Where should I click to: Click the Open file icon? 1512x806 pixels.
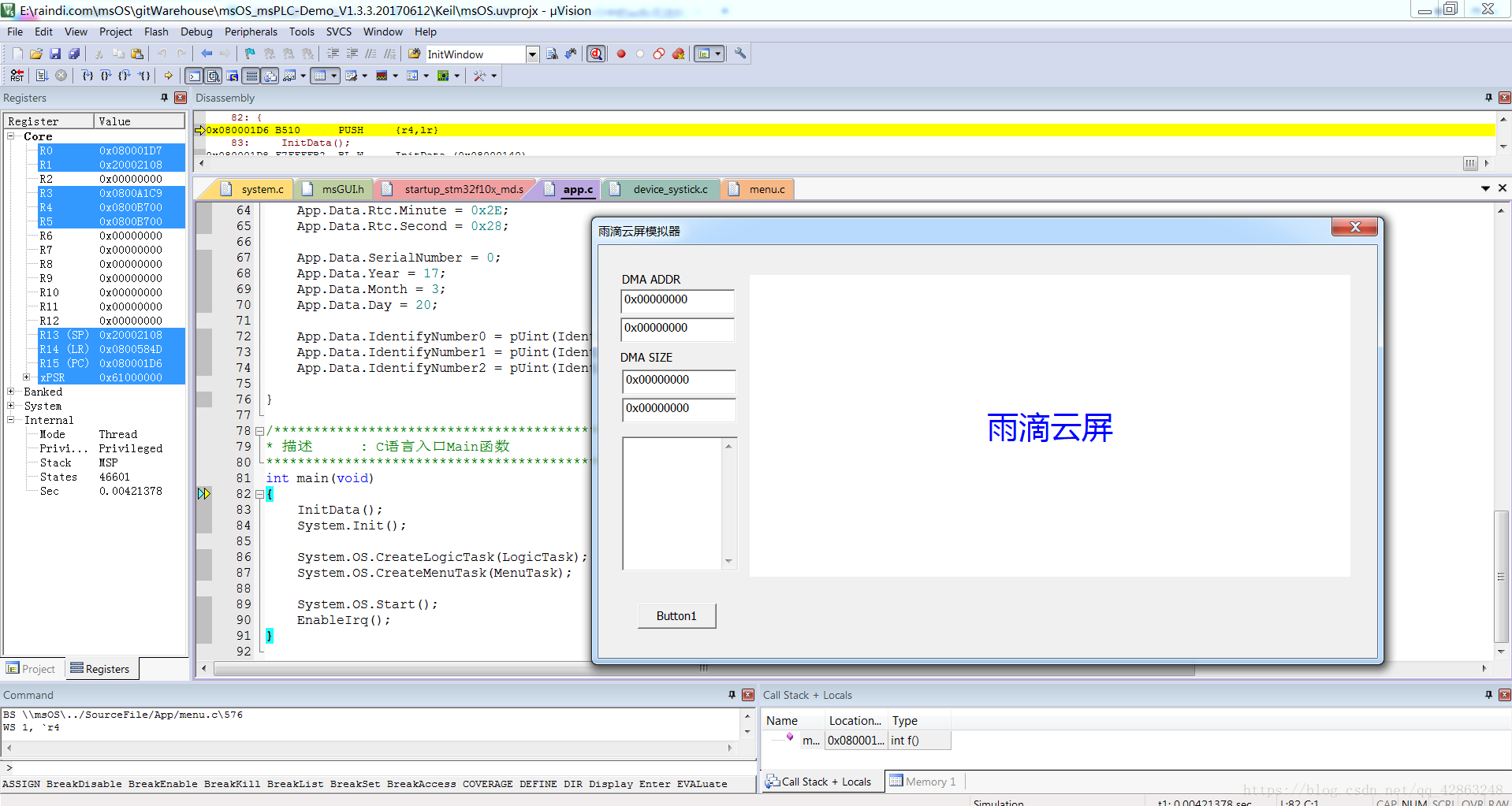click(36, 54)
